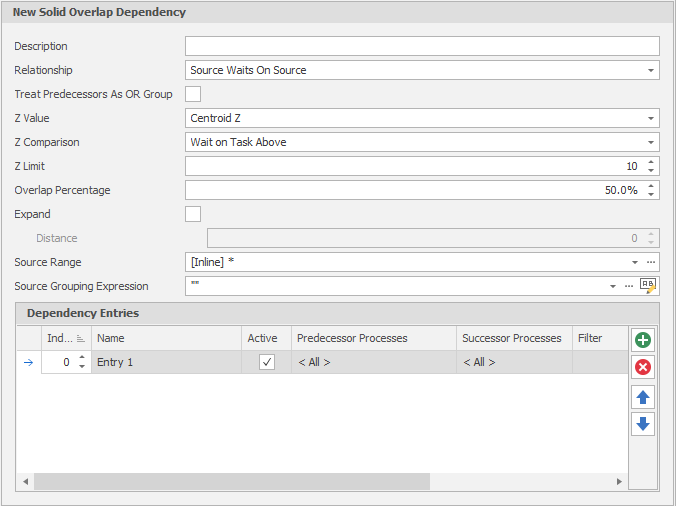Increase the Z Limit value
This screenshot has height=507, width=680.
pos(651,162)
